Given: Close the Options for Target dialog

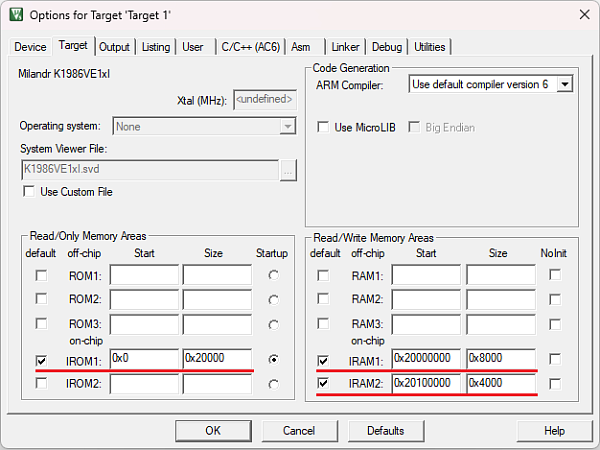Looking at the screenshot, I should pos(582,15).
